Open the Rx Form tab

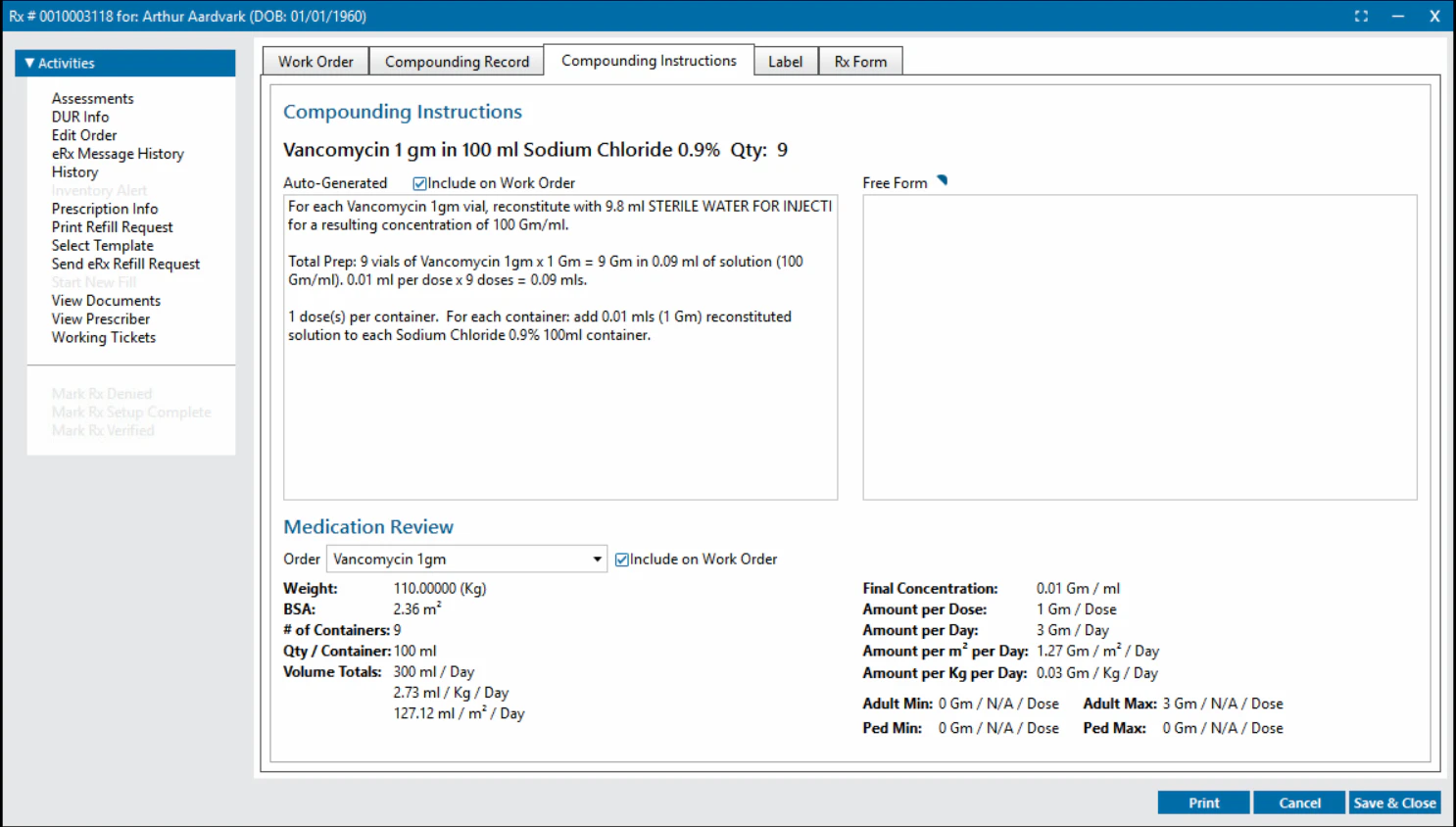click(860, 61)
